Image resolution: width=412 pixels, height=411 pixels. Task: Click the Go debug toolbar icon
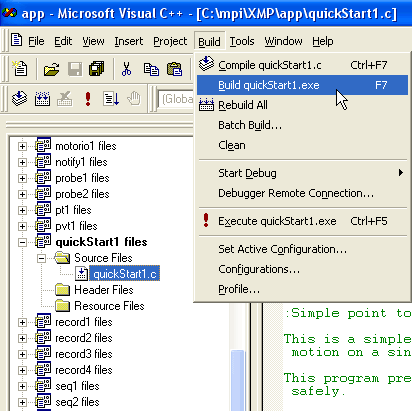(x=111, y=99)
